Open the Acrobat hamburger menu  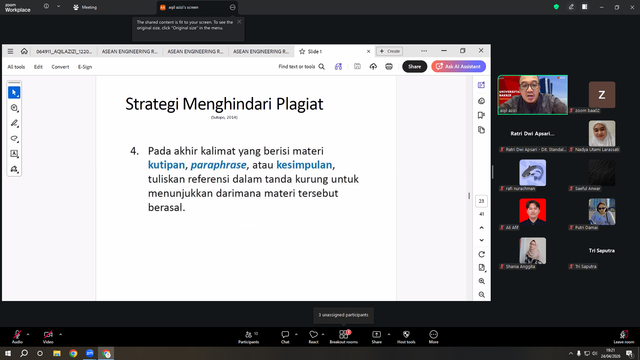10,51
